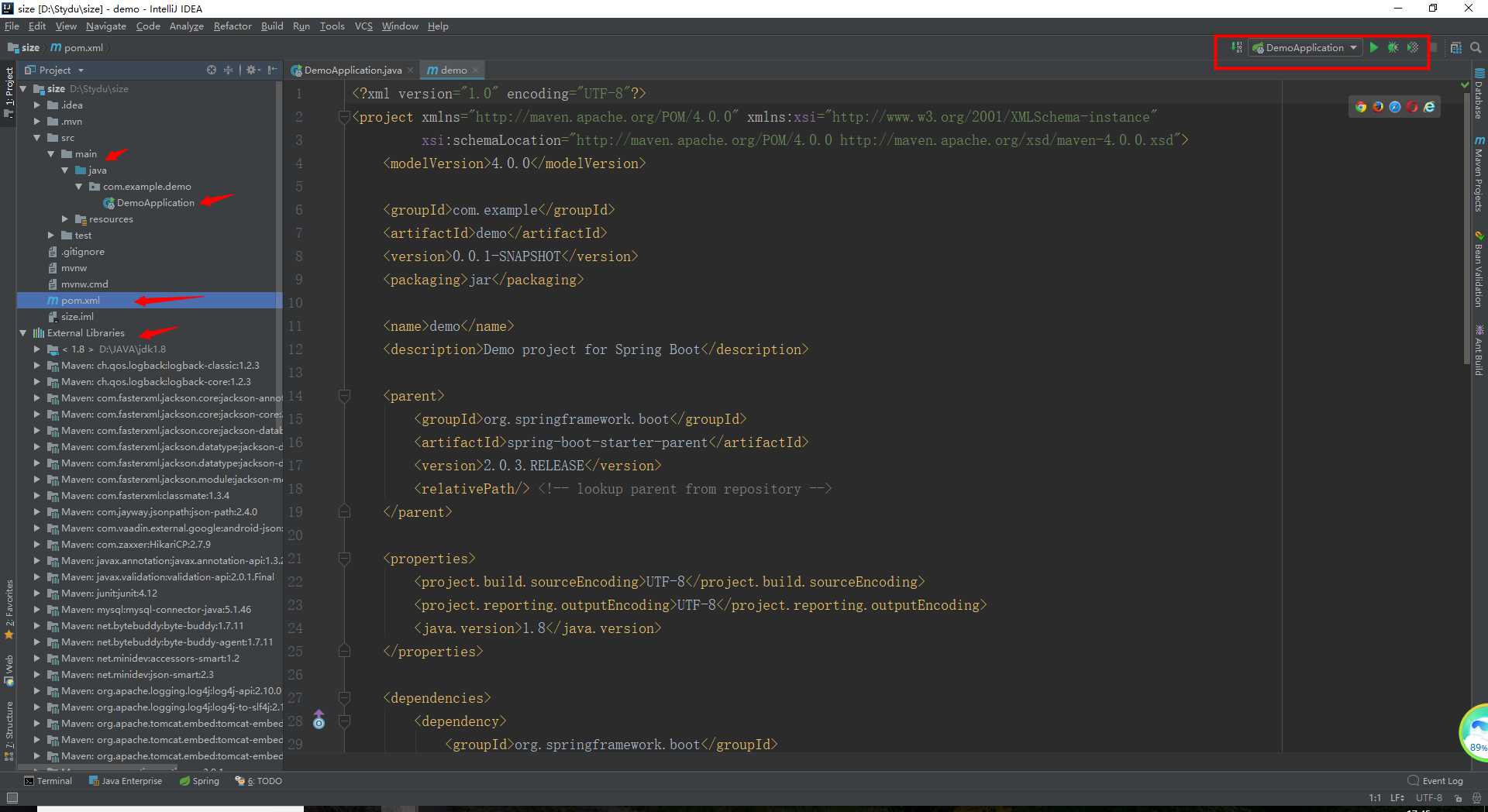
Task: Toggle the Web tool window stripe
Action: pyautogui.click(x=9, y=670)
